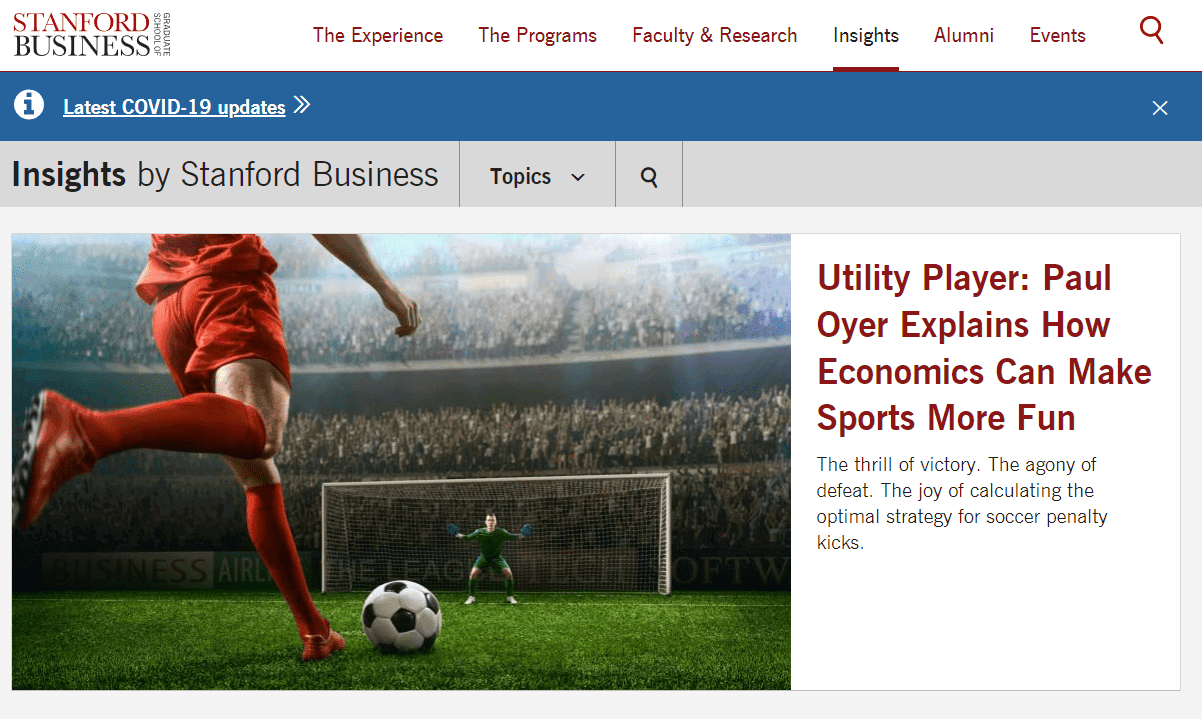Select the Insights navigation tab

[866, 35]
